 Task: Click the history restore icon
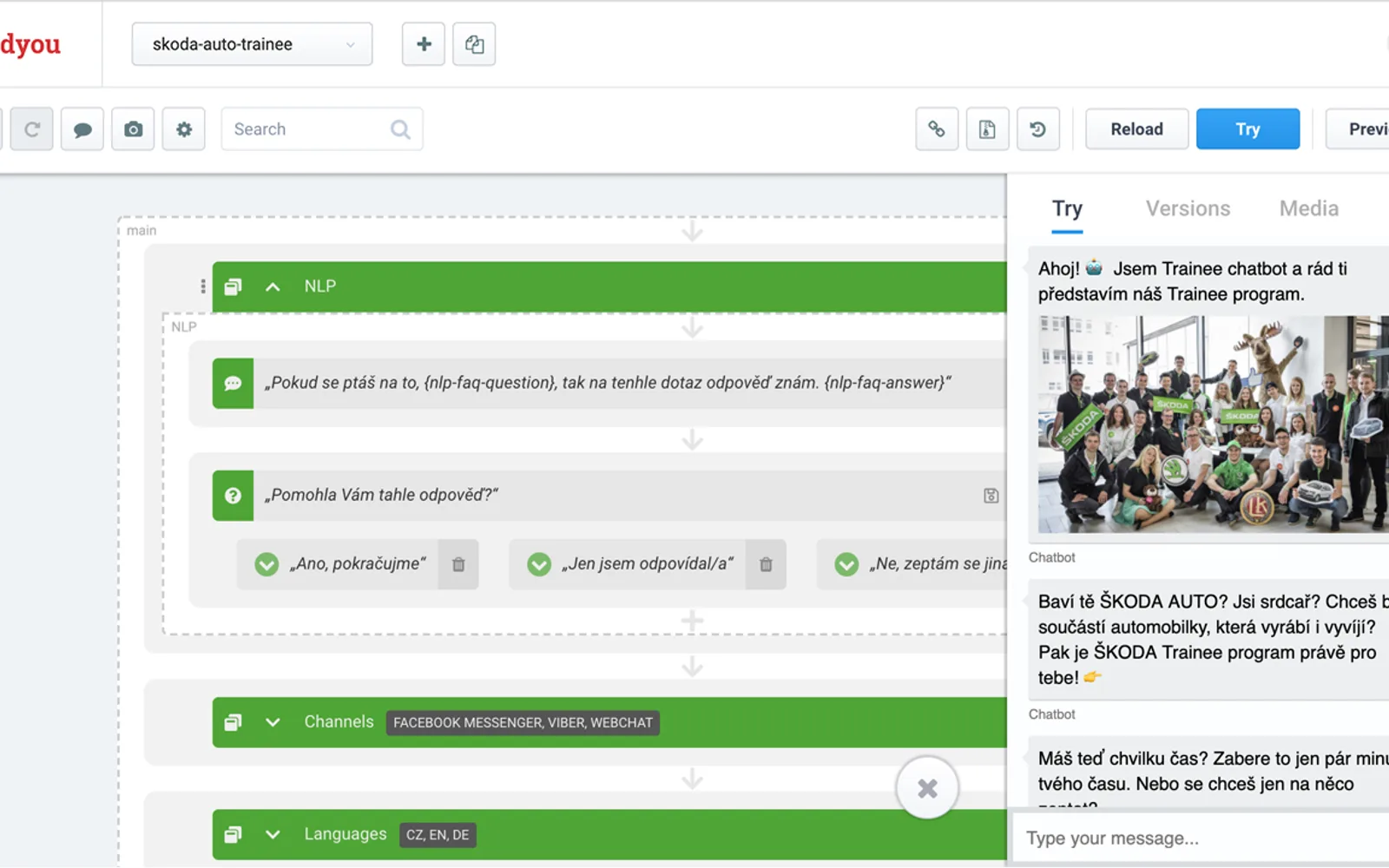click(x=1038, y=129)
